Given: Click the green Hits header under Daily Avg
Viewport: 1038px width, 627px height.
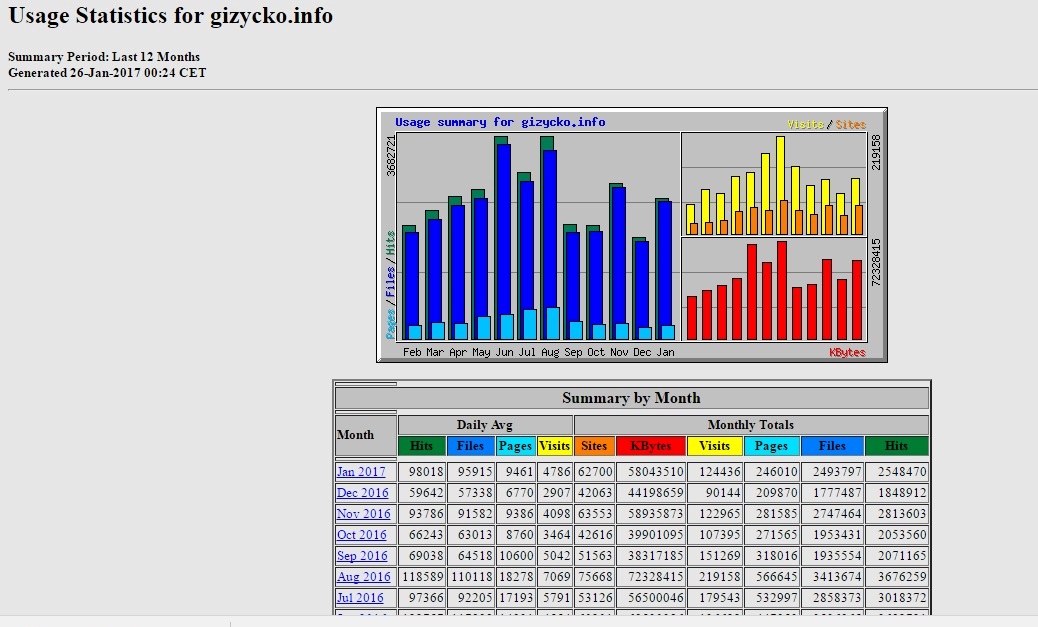Looking at the screenshot, I should pos(422,446).
